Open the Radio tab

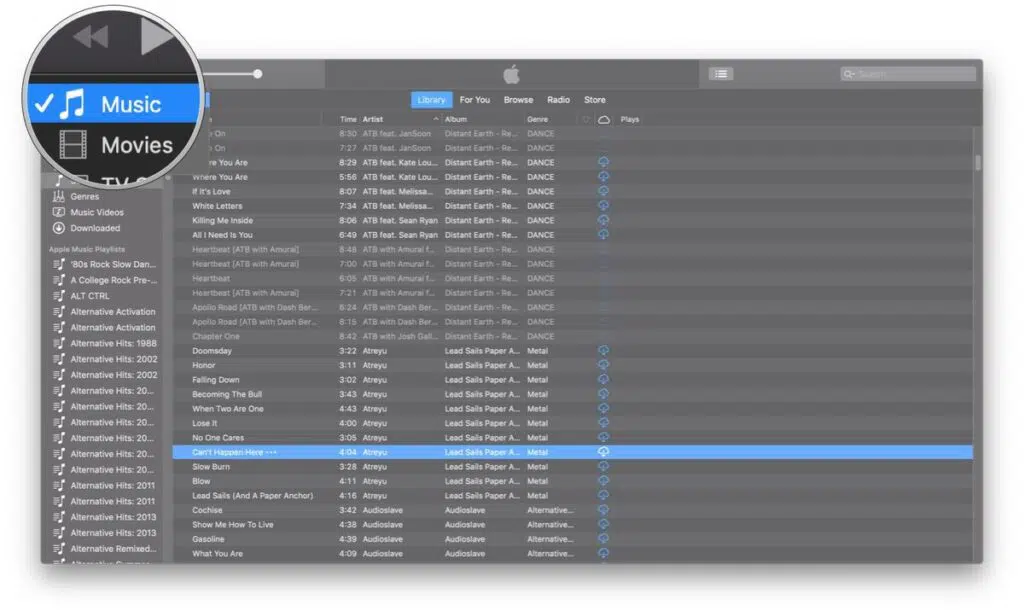[558, 100]
